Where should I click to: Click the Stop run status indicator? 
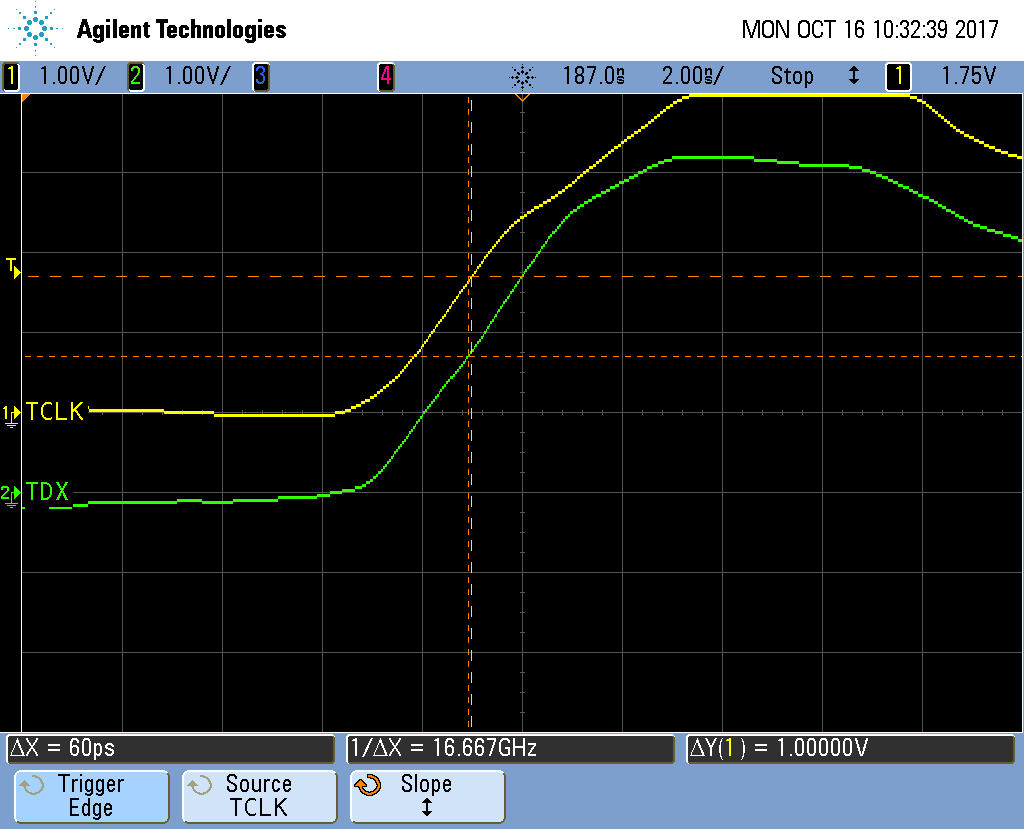791,76
